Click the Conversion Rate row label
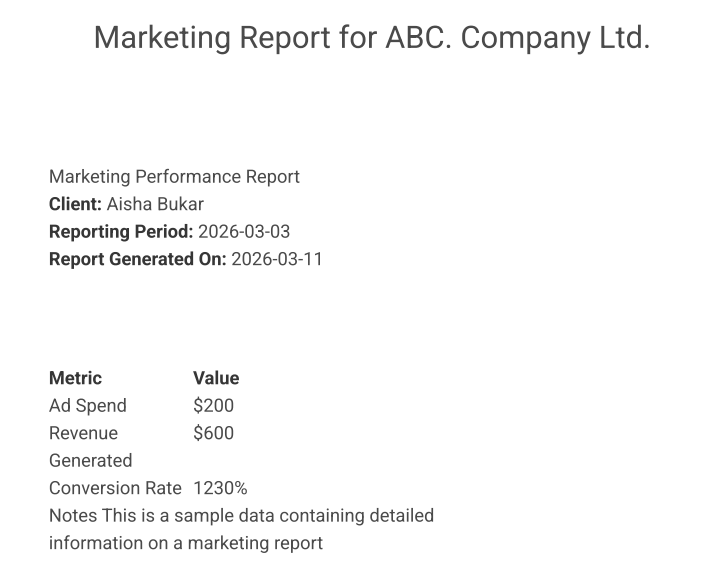 click(115, 488)
